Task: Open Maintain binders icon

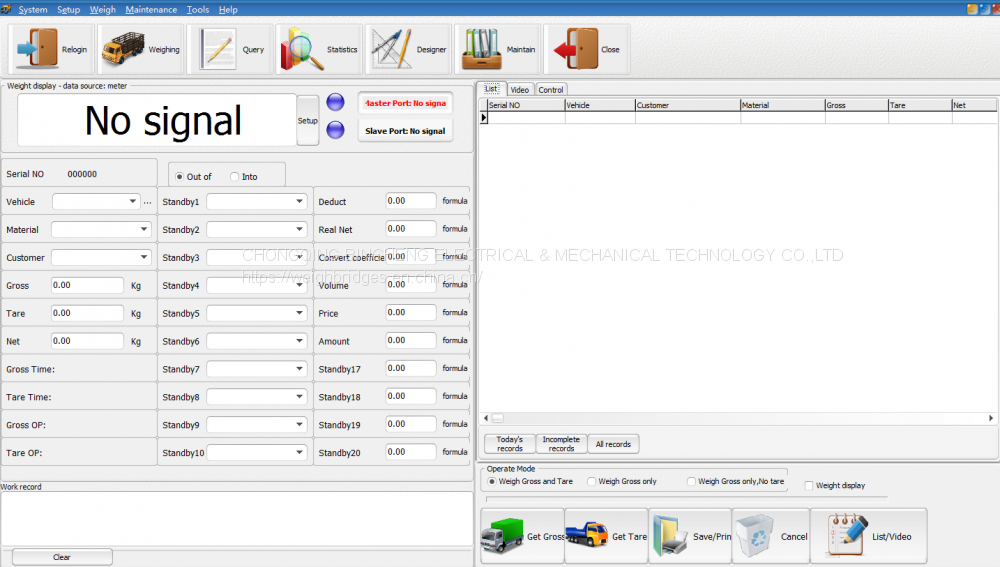Action: click(x=481, y=49)
